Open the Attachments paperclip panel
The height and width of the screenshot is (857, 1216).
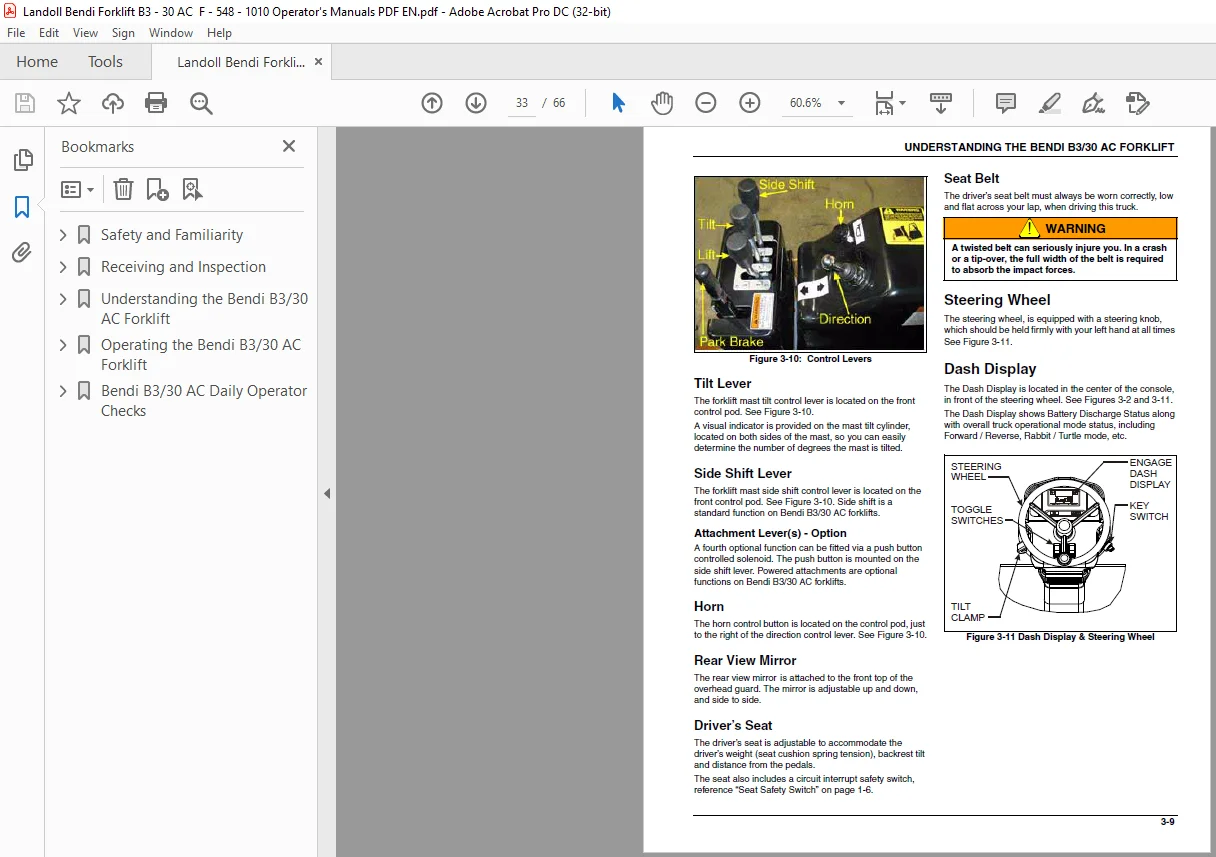[x=22, y=252]
